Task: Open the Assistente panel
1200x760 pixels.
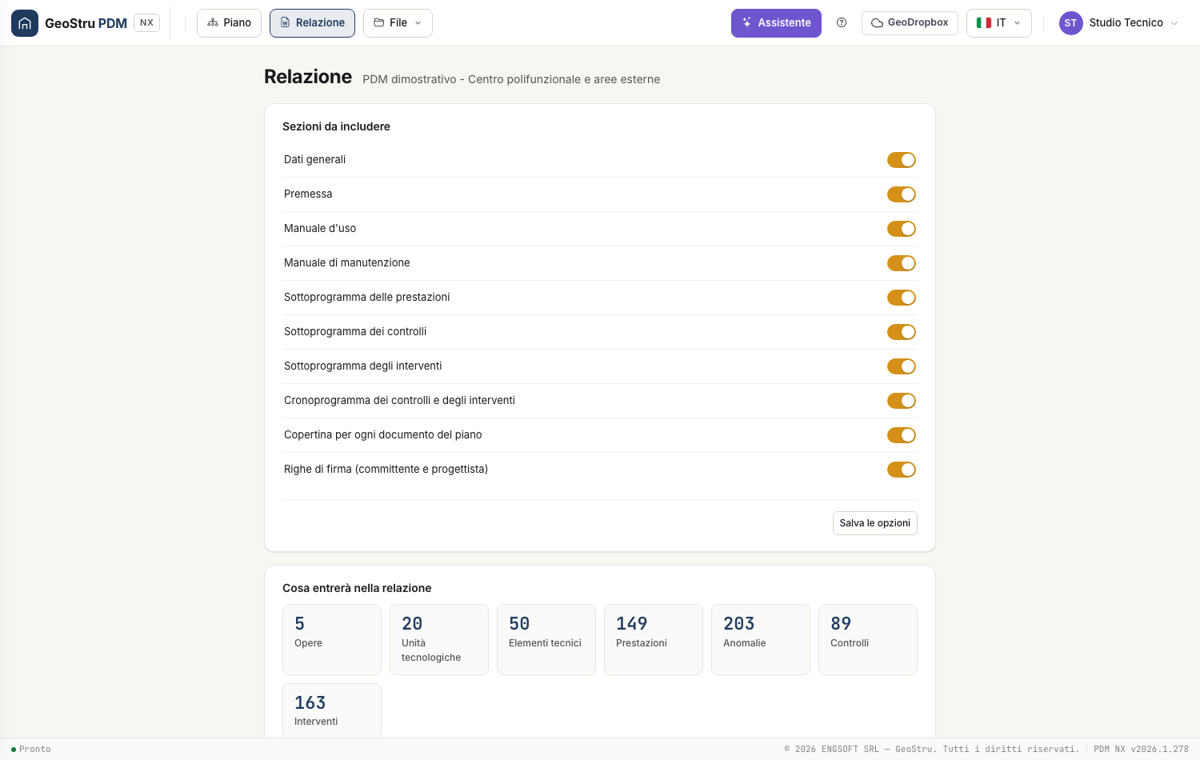Action: [x=776, y=23]
